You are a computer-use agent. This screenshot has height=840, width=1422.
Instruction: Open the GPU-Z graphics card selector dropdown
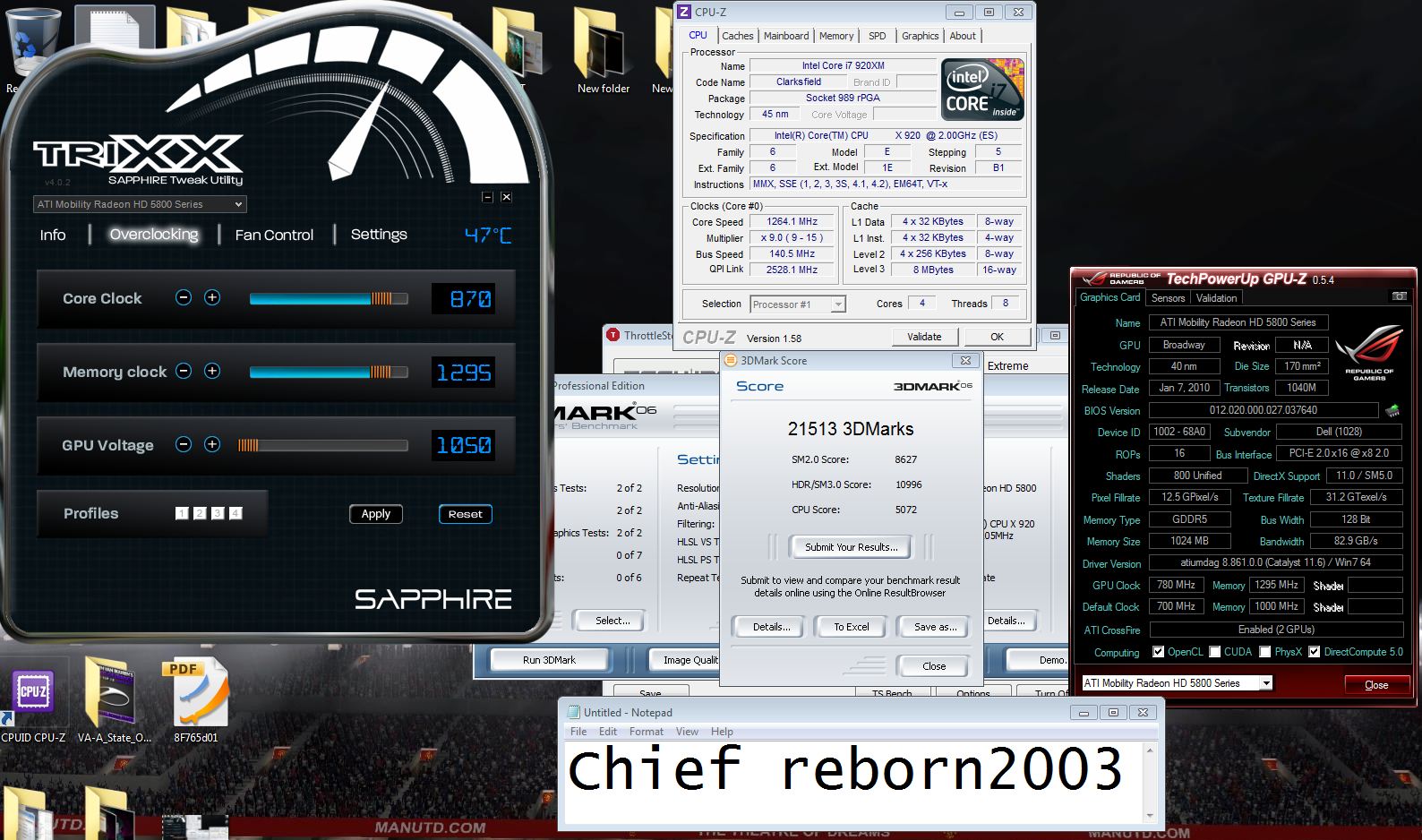point(1178,683)
